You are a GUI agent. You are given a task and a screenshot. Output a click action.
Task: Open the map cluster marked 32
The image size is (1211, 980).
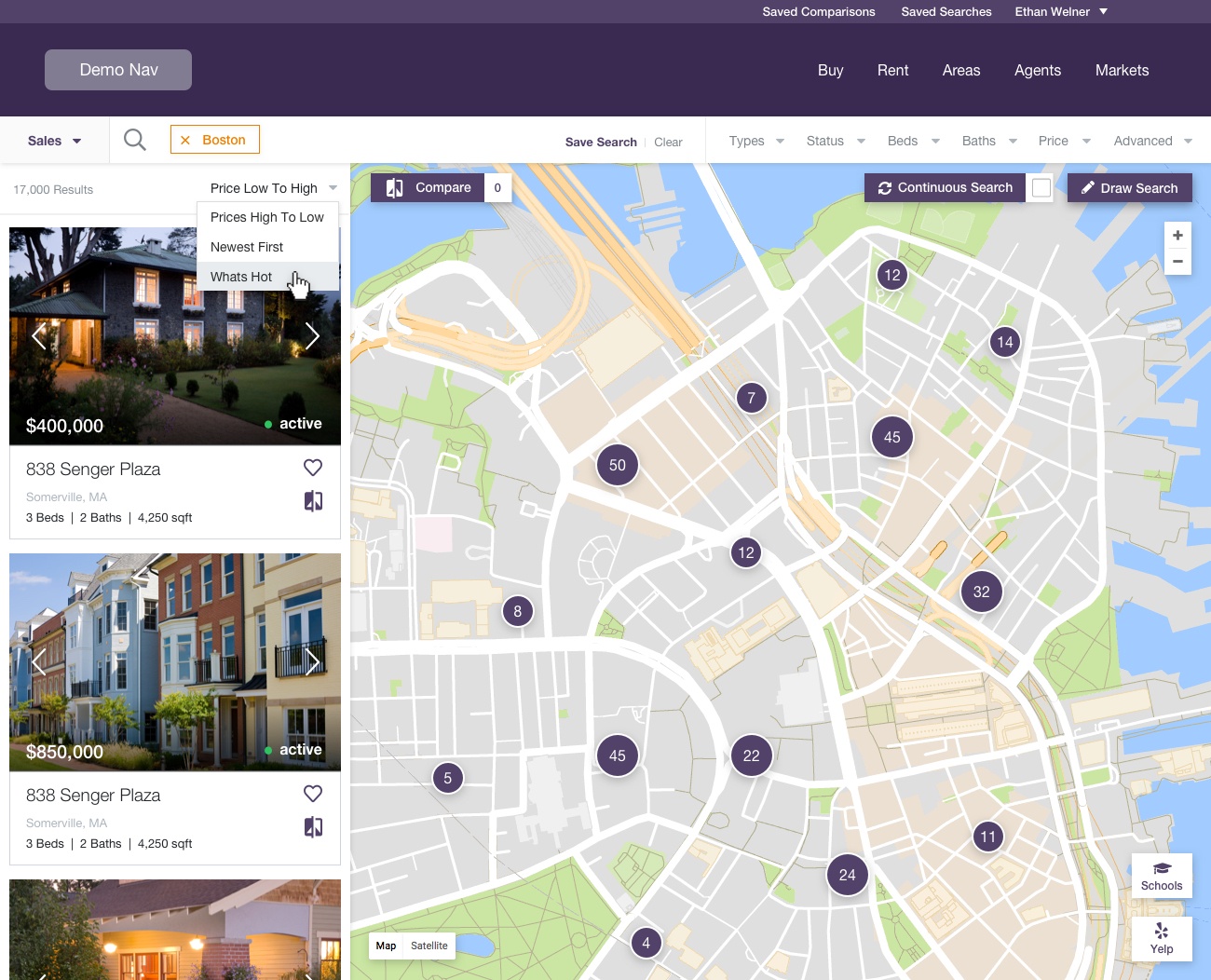(x=982, y=592)
